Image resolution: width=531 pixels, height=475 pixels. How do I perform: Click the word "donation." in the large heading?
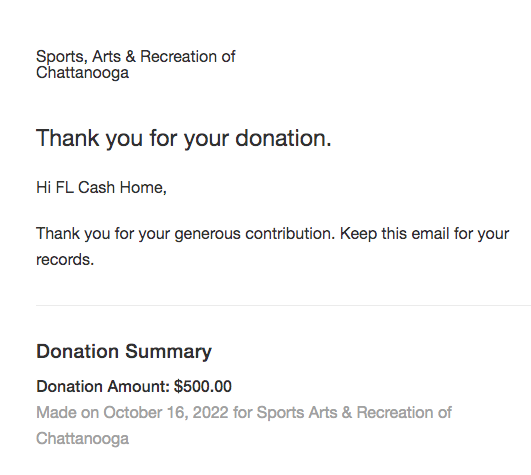(x=283, y=138)
